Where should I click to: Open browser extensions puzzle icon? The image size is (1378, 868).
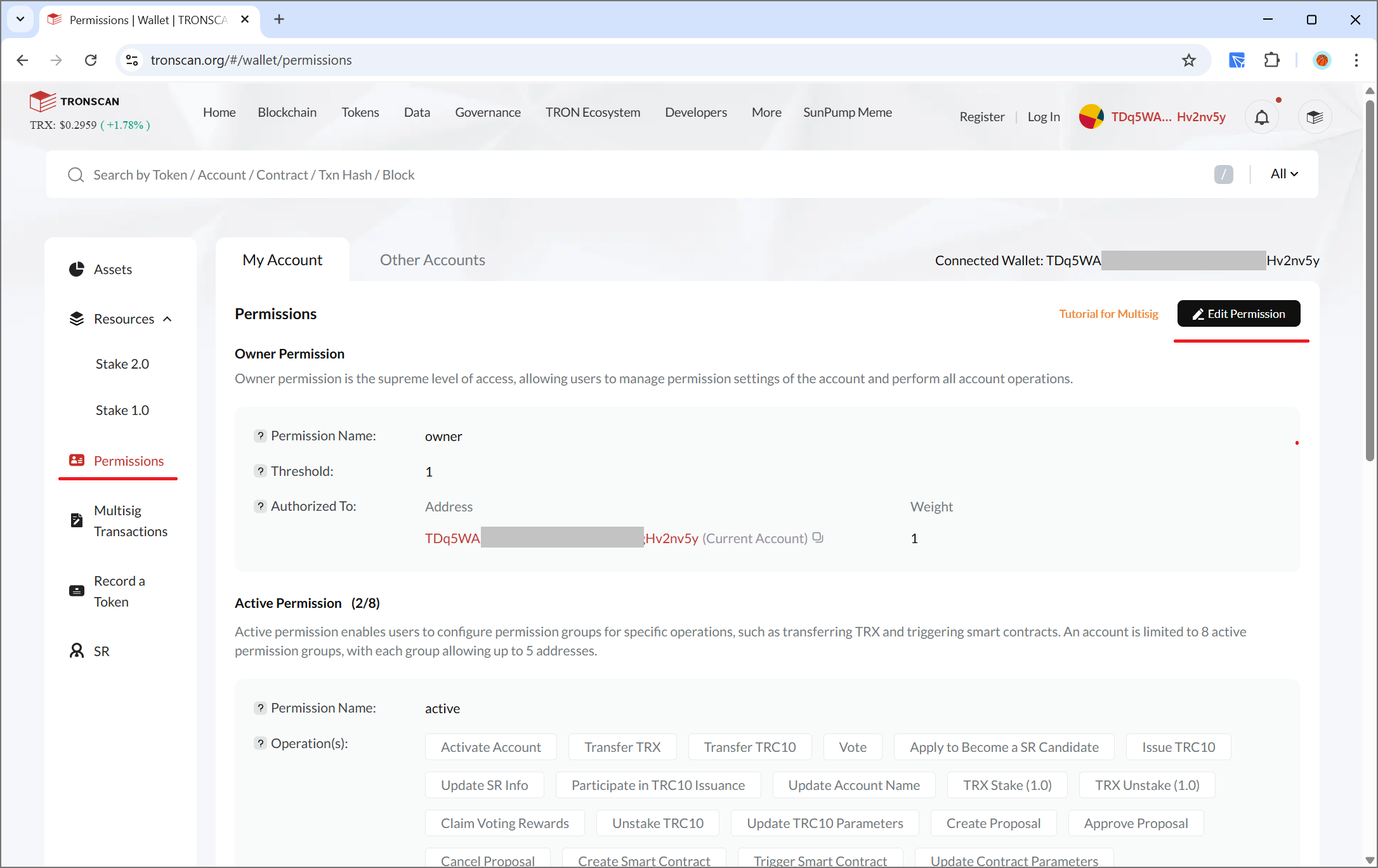[1271, 60]
